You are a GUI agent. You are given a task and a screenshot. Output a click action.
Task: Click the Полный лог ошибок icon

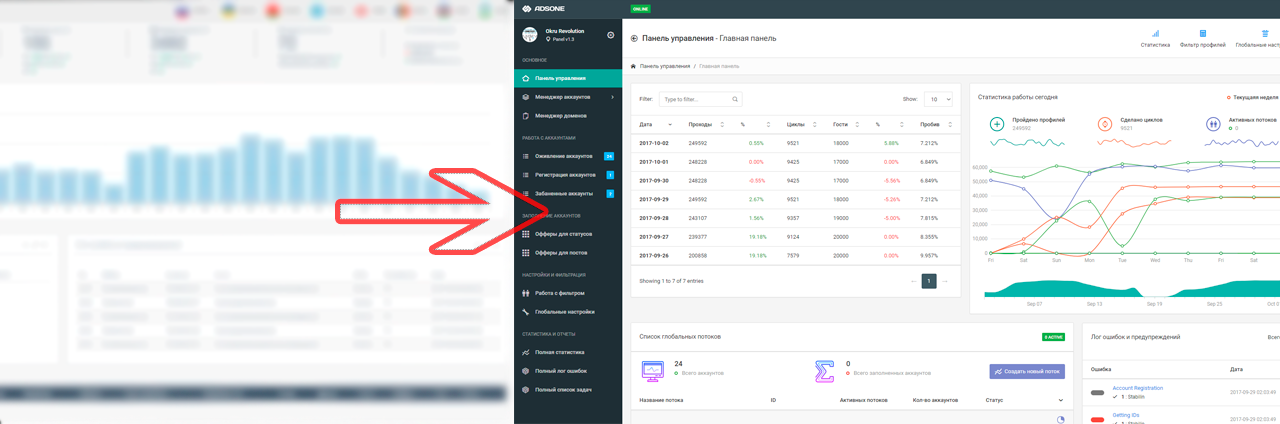point(526,371)
